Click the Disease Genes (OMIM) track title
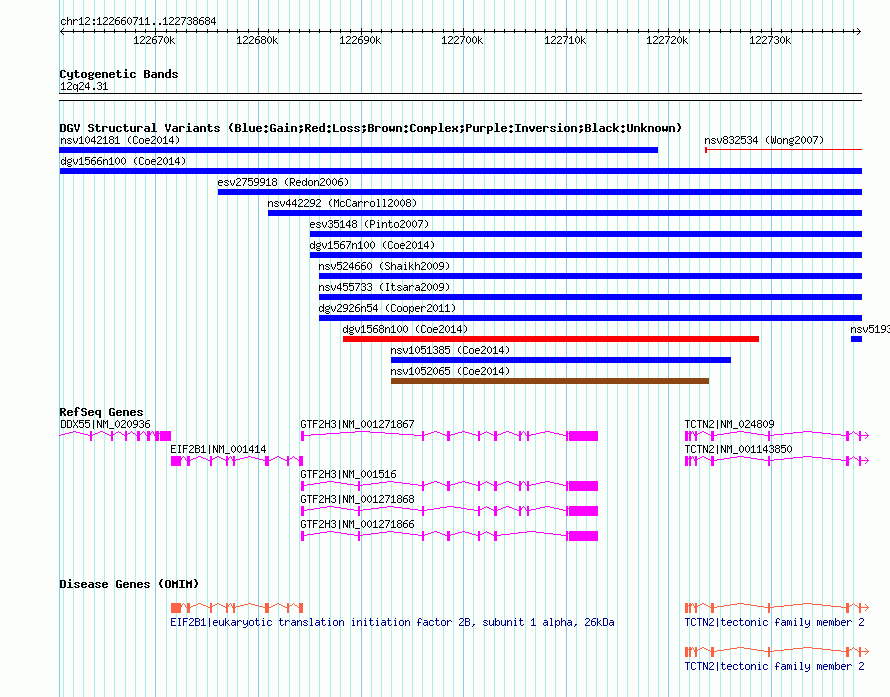 [129, 584]
